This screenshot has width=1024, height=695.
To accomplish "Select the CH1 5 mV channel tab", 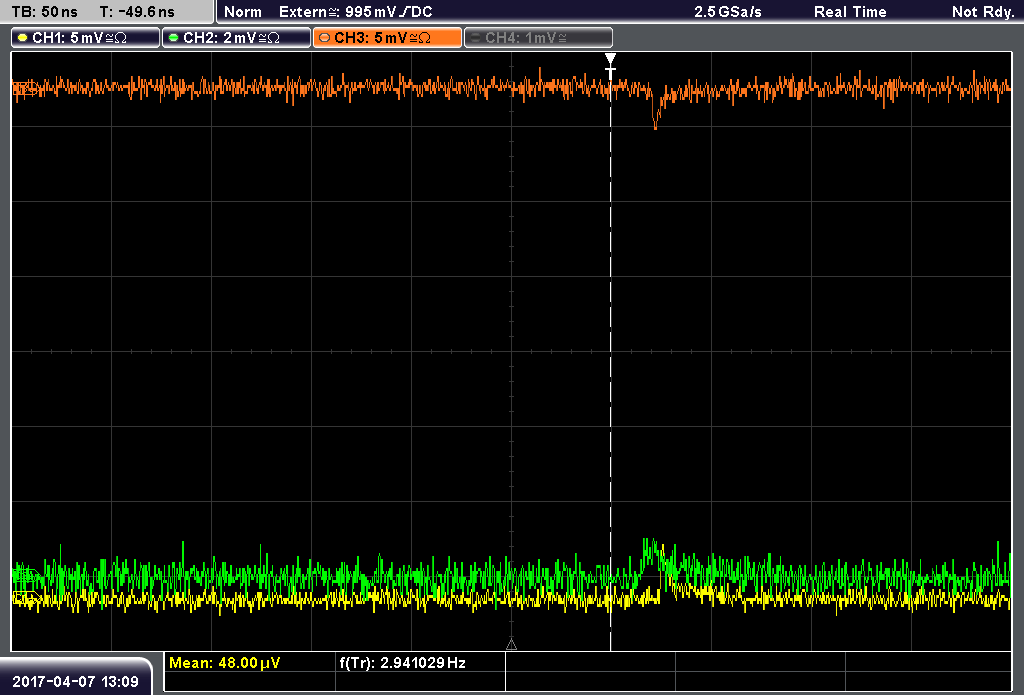I will (86, 38).
